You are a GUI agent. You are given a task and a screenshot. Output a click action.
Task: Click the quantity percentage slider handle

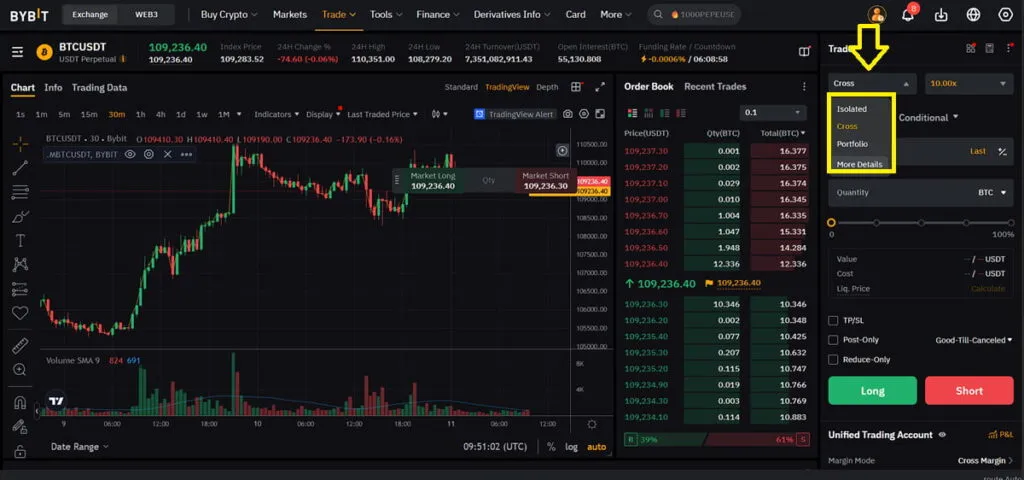(831, 223)
